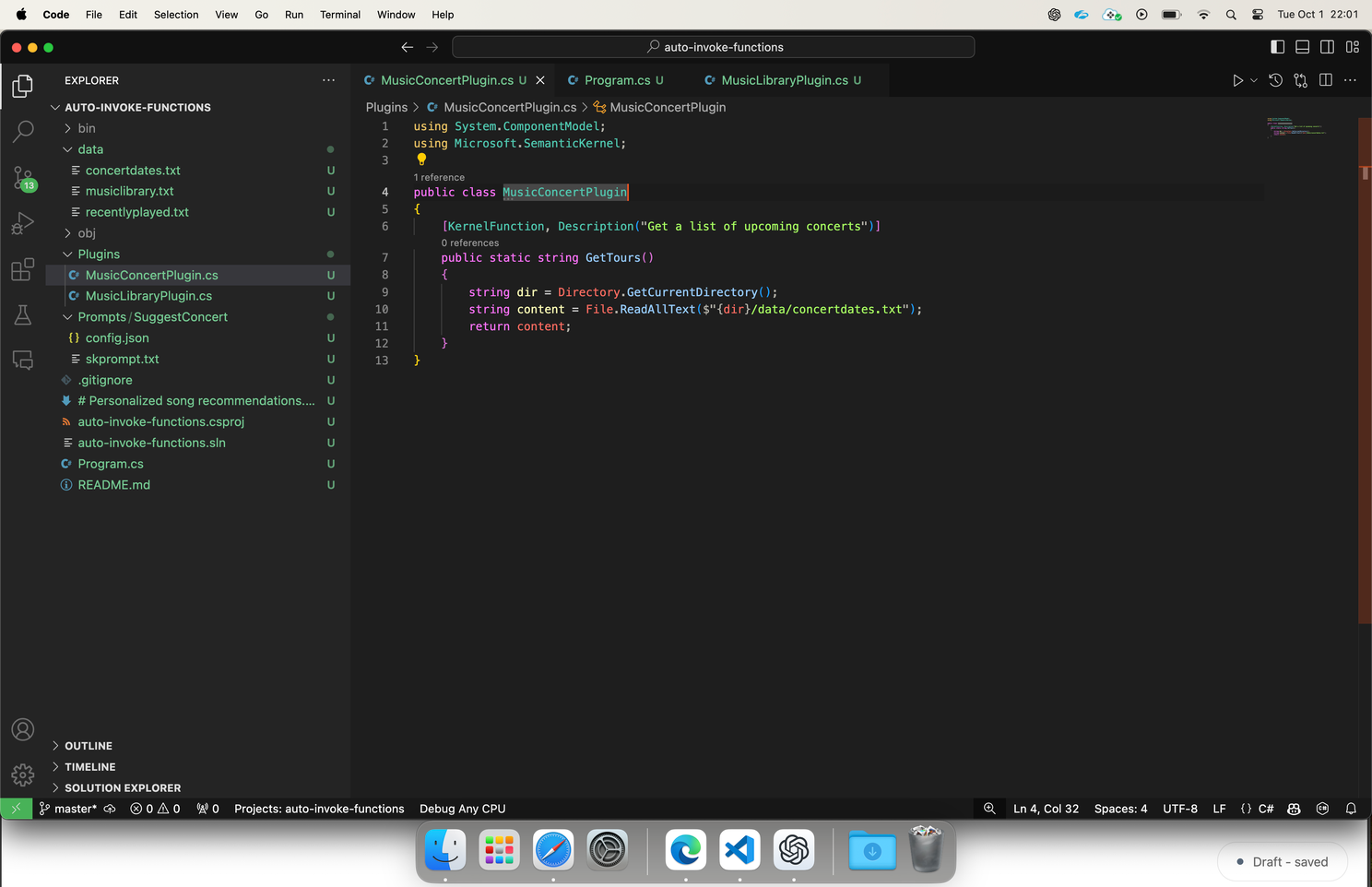Screen dimensions: 1372x887
Task: Toggle the secondary side bar layout button
Action: (x=1327, y=47)
